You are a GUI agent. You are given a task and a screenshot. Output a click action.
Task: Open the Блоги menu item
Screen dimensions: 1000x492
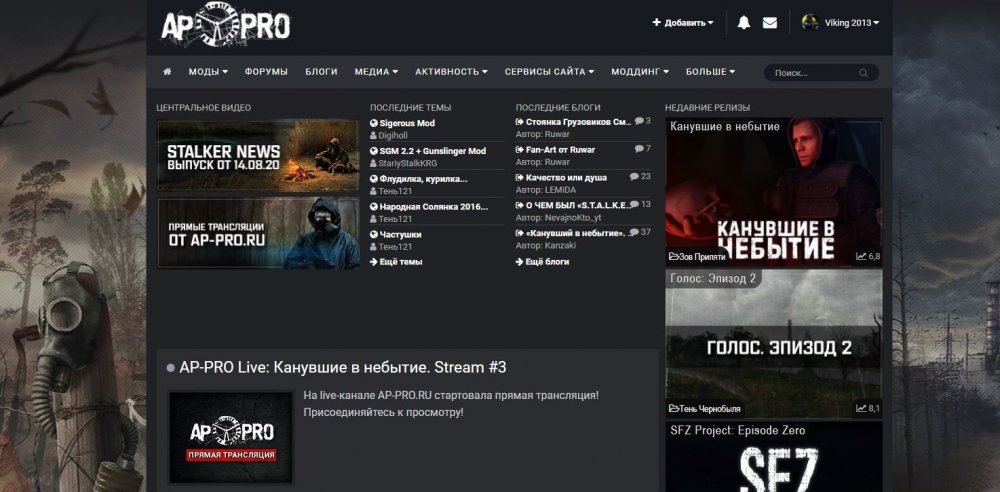(321, 72)
